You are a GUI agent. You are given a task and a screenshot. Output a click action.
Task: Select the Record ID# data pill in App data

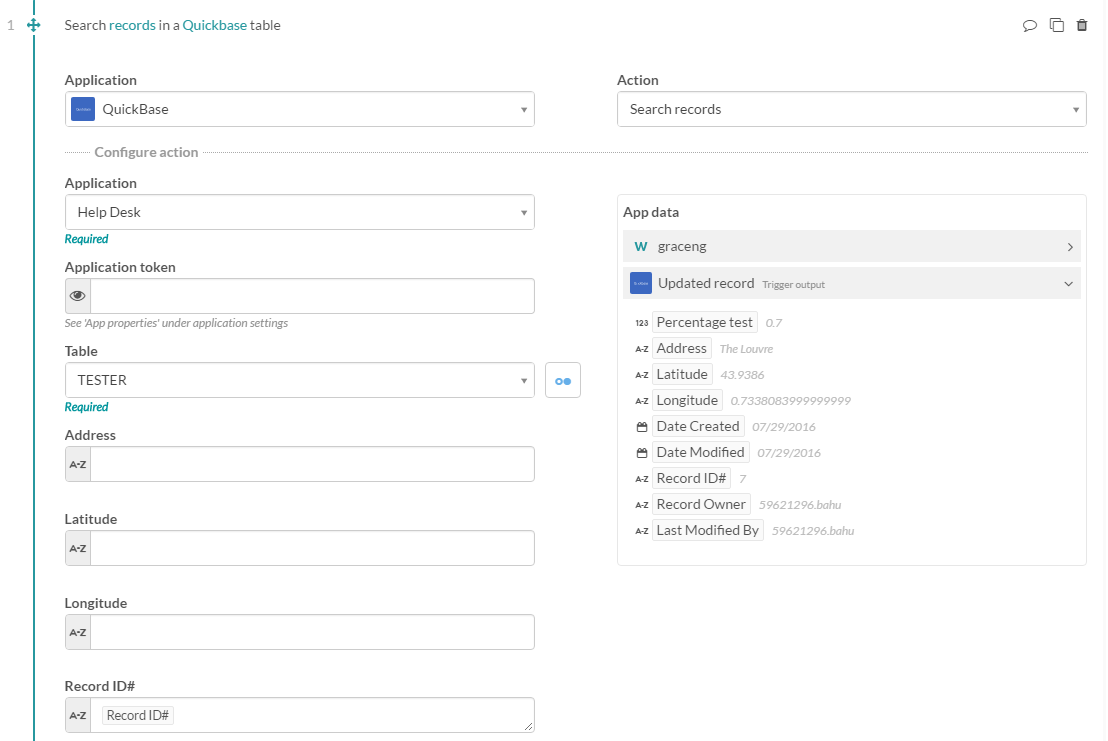pos(691,478)
